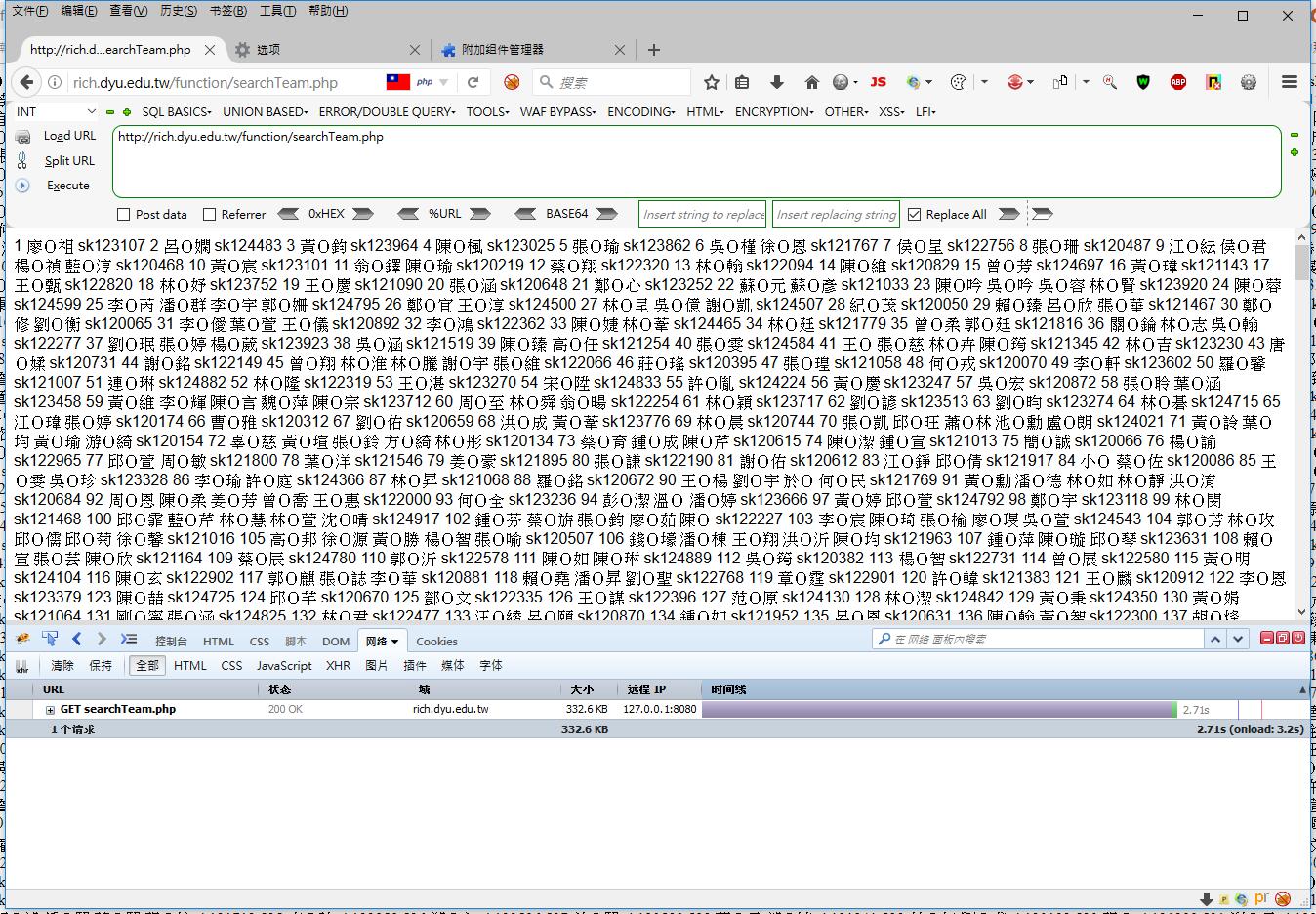
Task: Click the Execute button
Action: click(67, 185)
